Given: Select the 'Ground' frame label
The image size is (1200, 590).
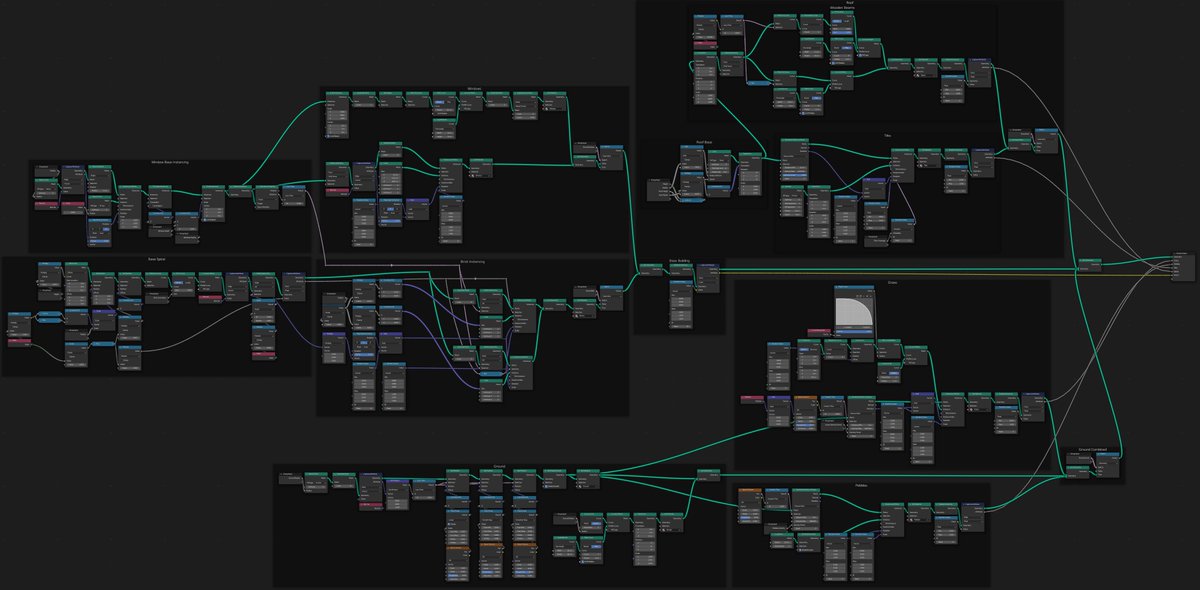Looking at the screenshot, I should (x=499, y=466).
